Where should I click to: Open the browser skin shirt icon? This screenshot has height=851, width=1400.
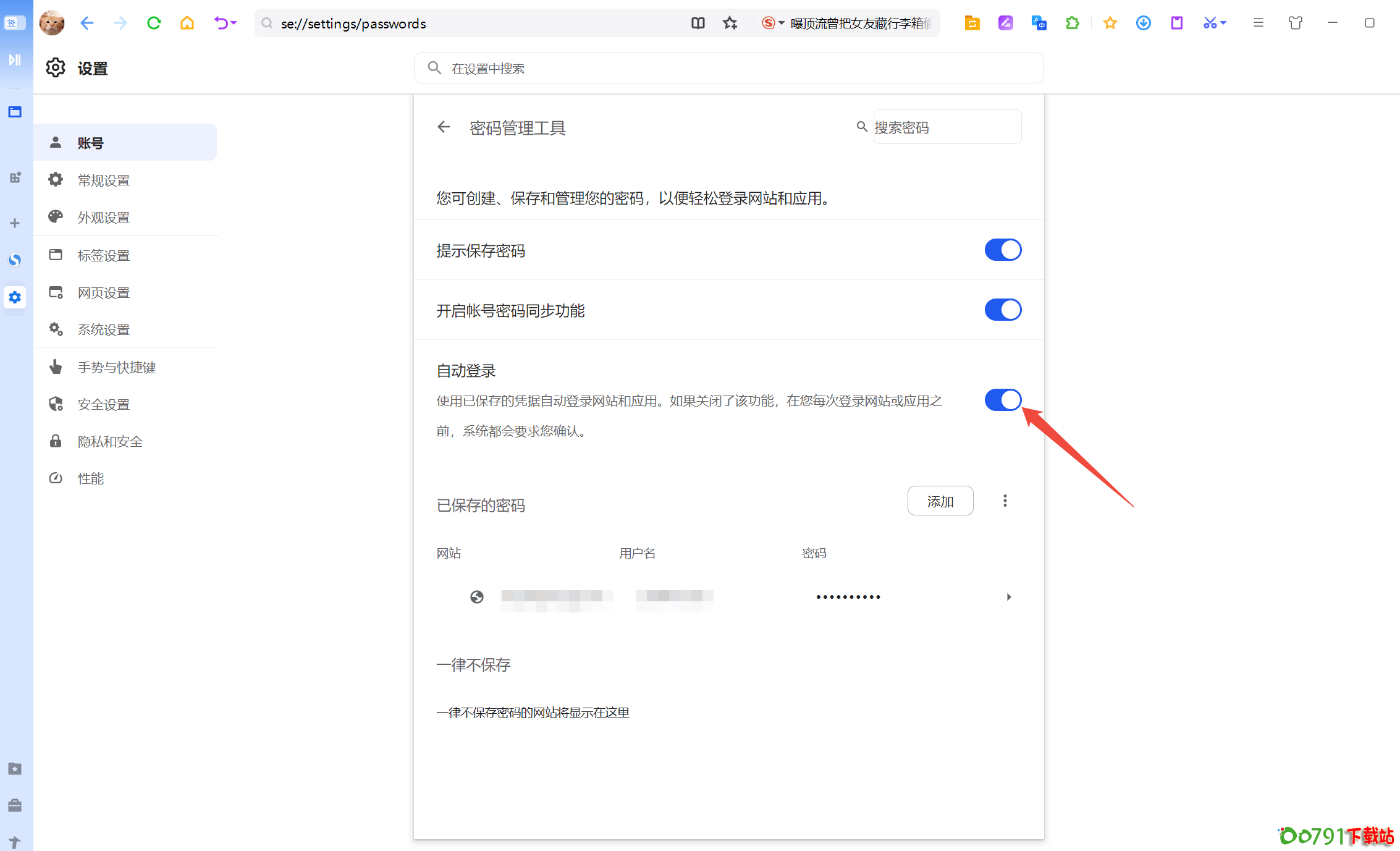(1296, 23)
